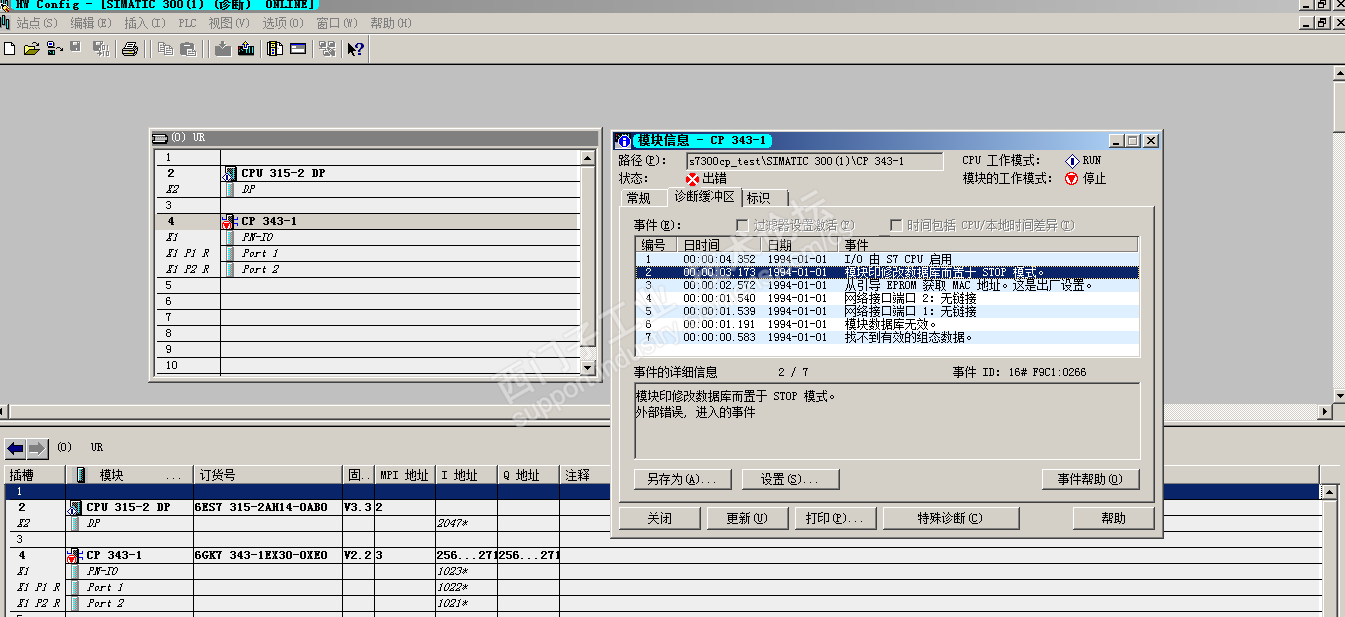Open the PLC menu

(x=187, y=22)
